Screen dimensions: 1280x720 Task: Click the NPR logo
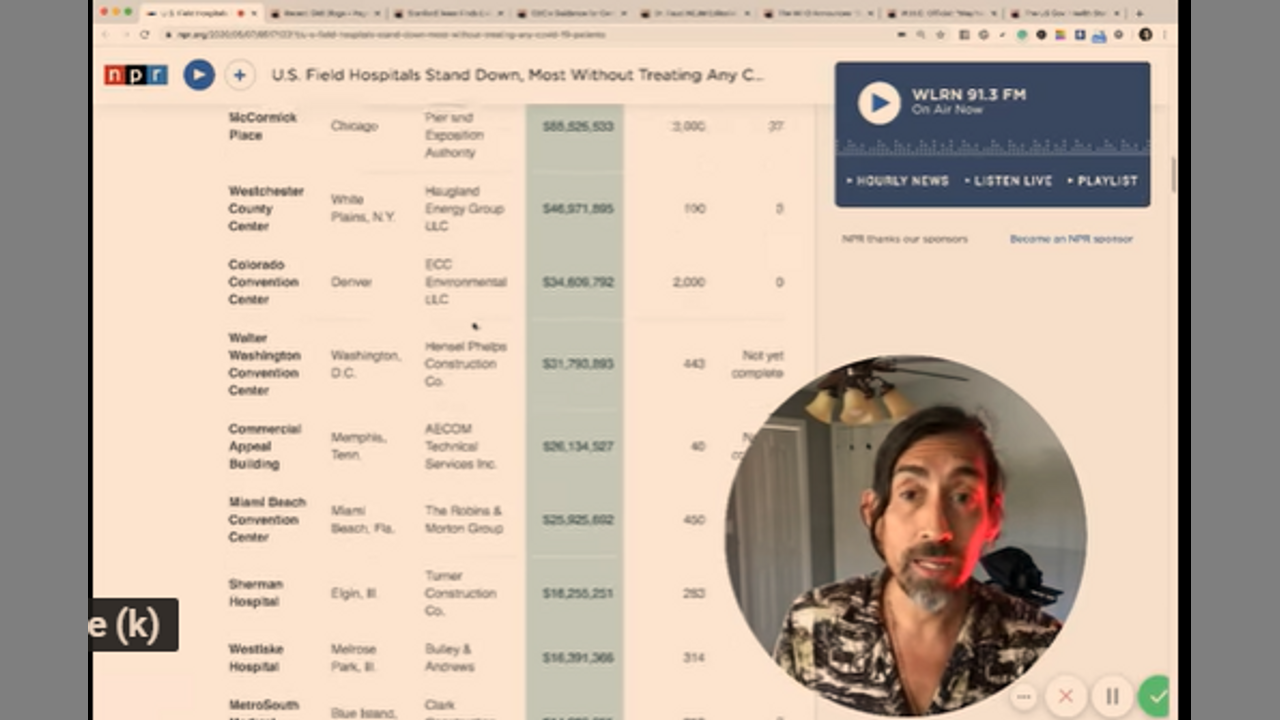point(136,75)
